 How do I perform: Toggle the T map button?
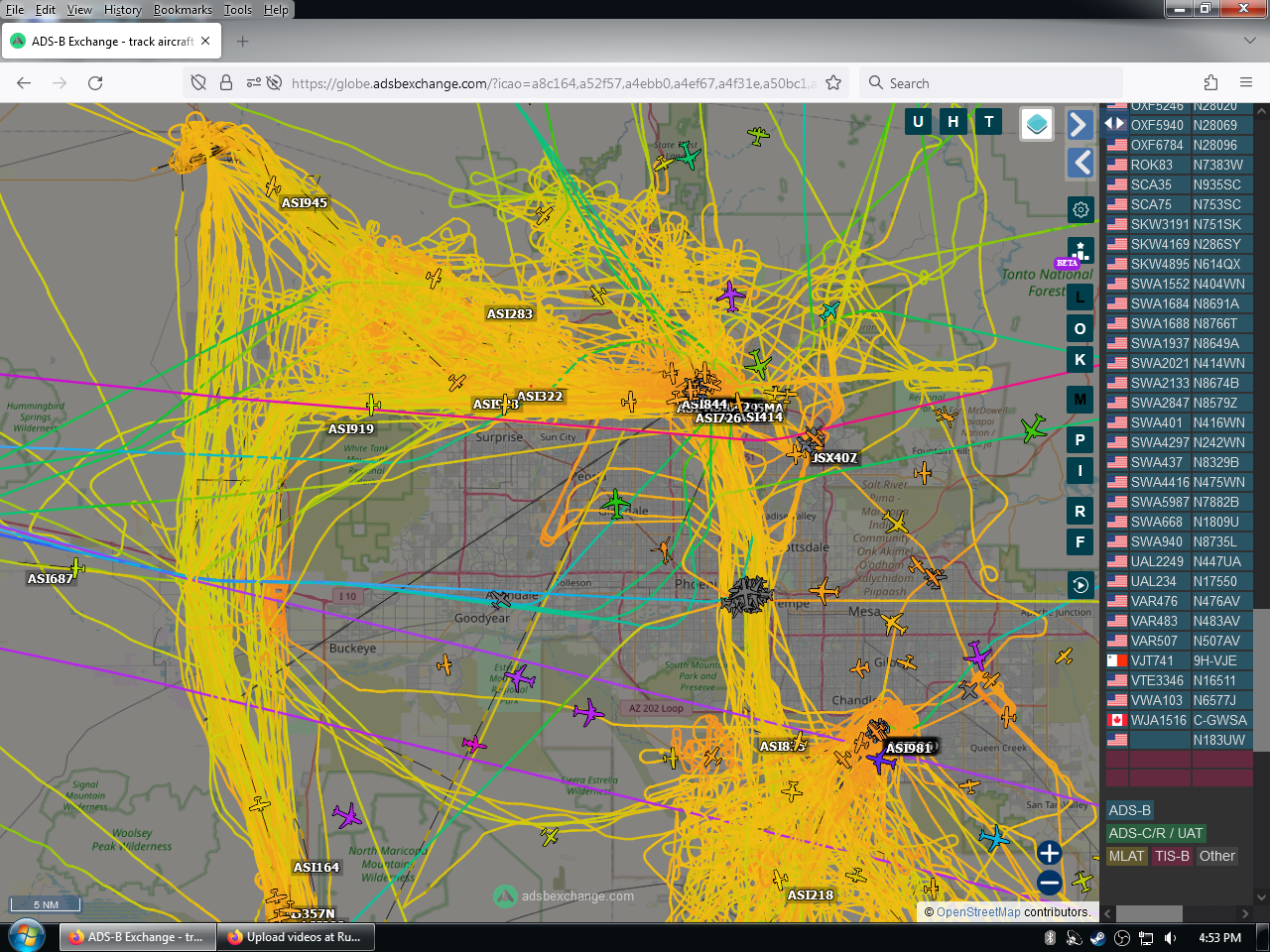tap(989, 122)
